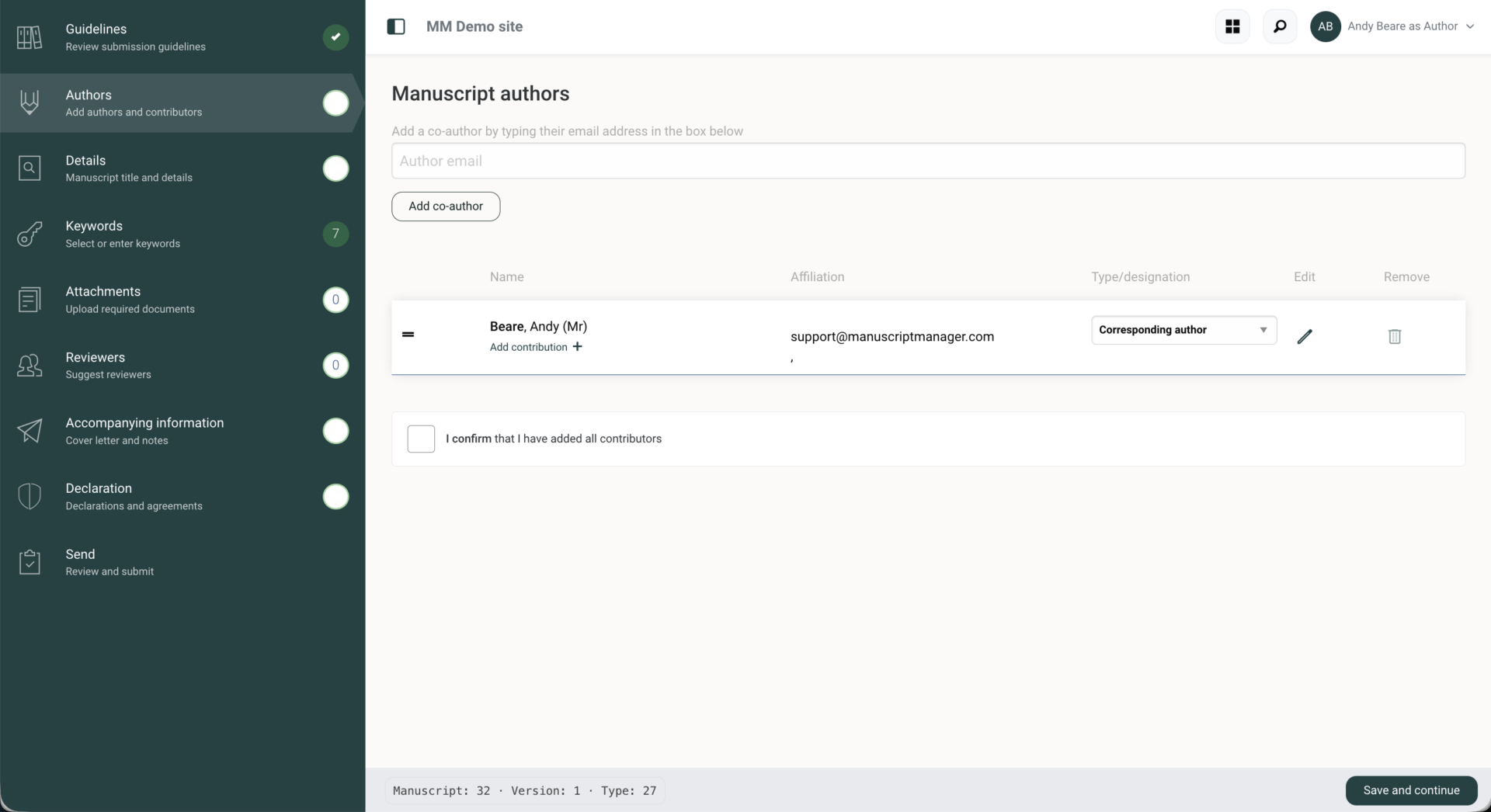Click the Details step status circle

[335, 168]
